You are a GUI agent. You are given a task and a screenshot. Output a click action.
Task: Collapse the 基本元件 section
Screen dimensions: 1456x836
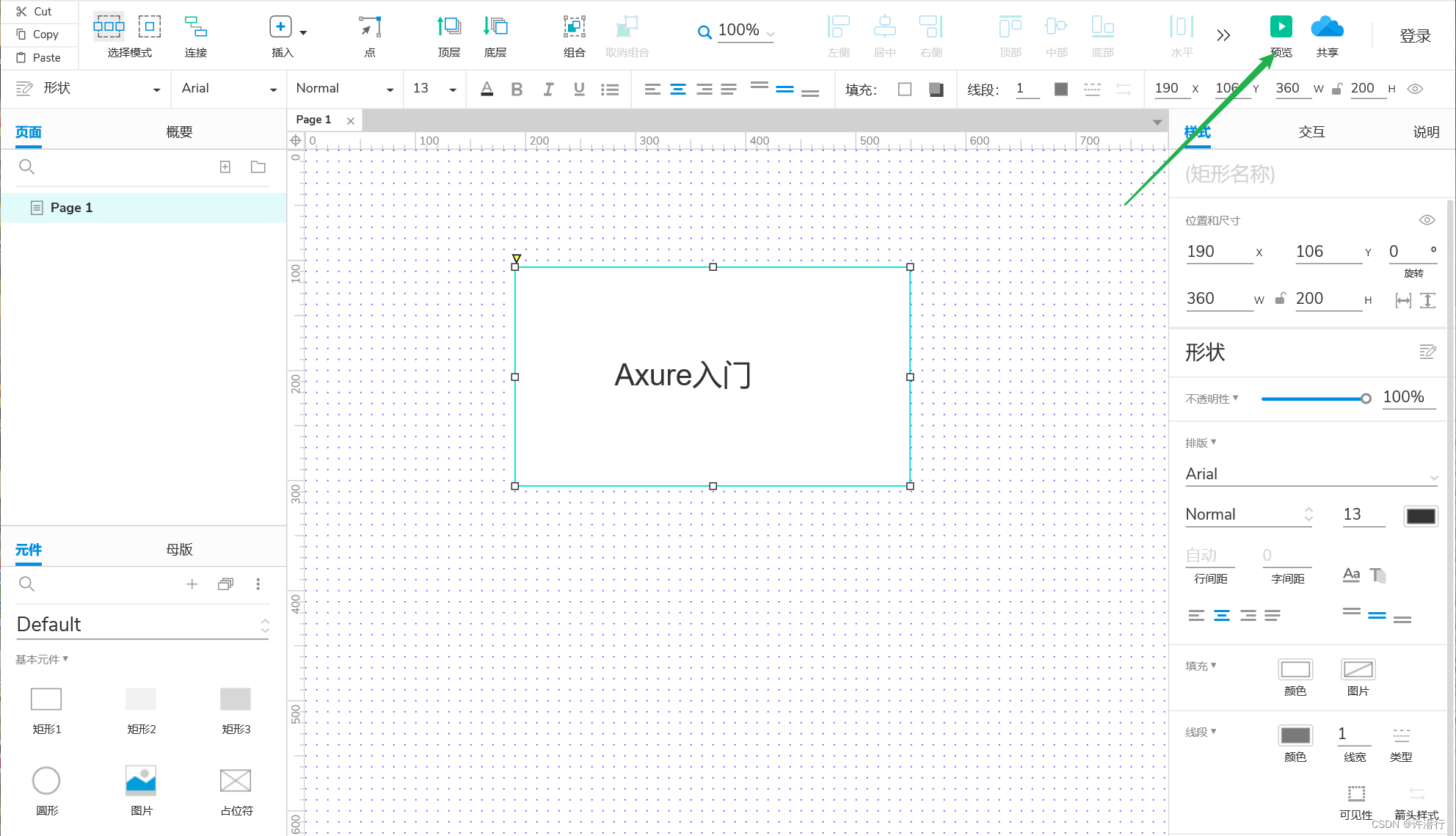[x=42, y=659]
